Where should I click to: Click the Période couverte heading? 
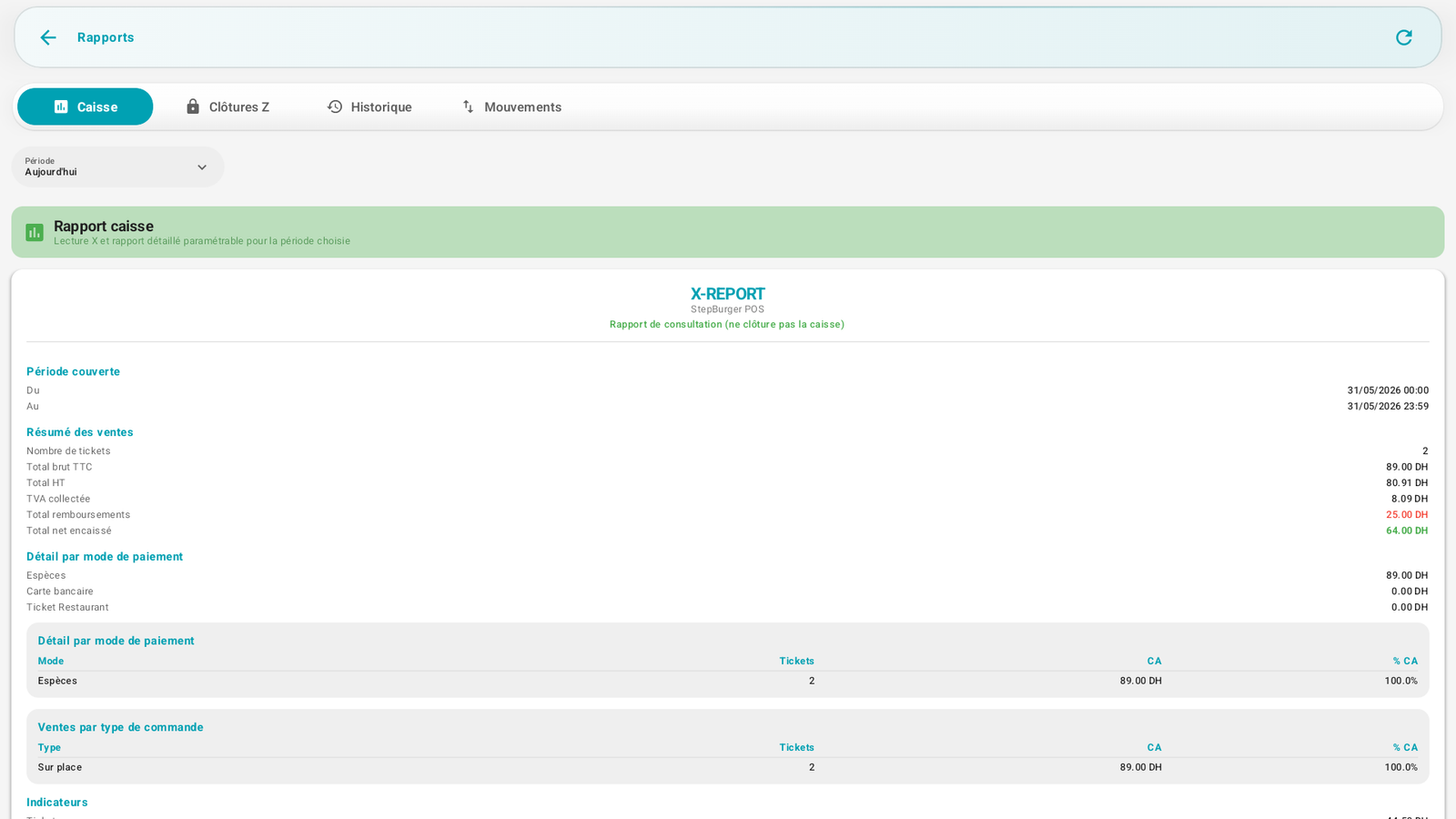pos(73,371)
